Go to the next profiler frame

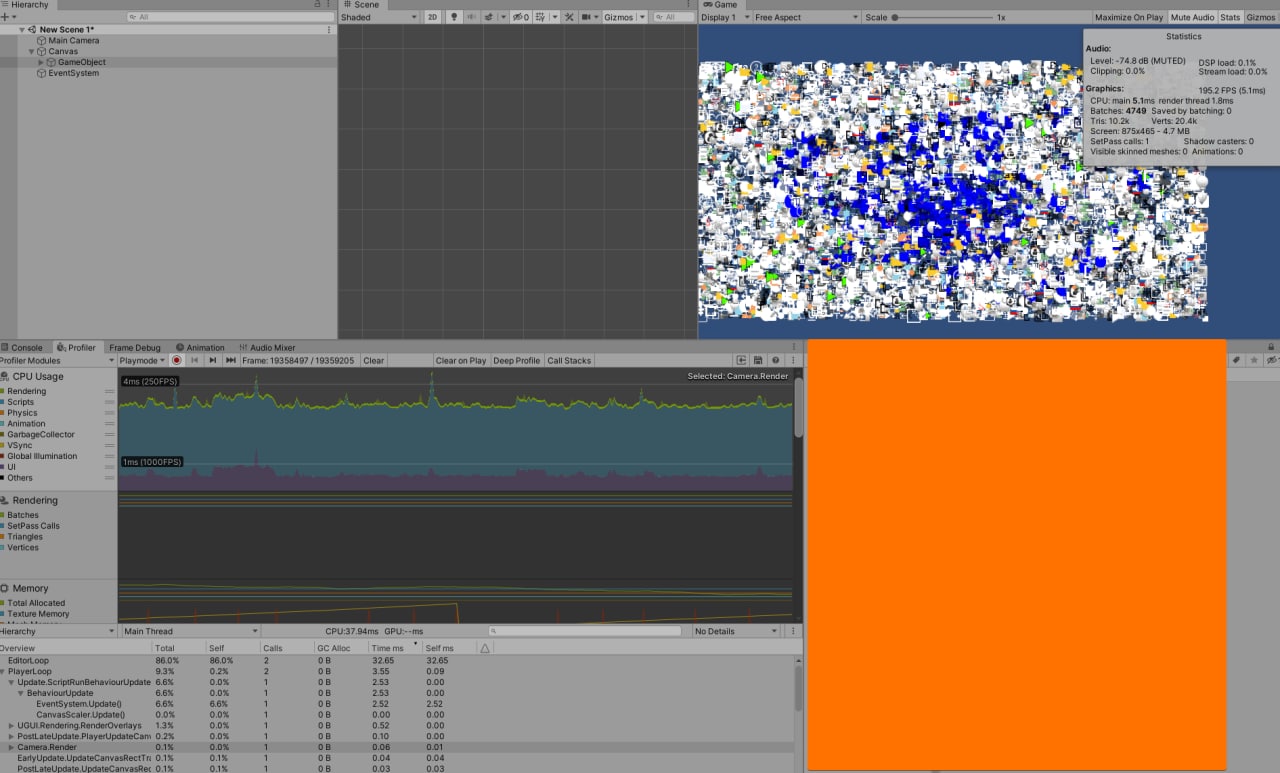point(213,360)
